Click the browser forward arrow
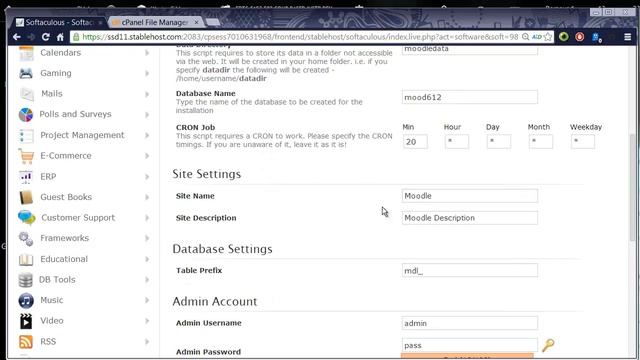This screenshot has width=640, height=360. pyautogui.click(x=31, y=37)
